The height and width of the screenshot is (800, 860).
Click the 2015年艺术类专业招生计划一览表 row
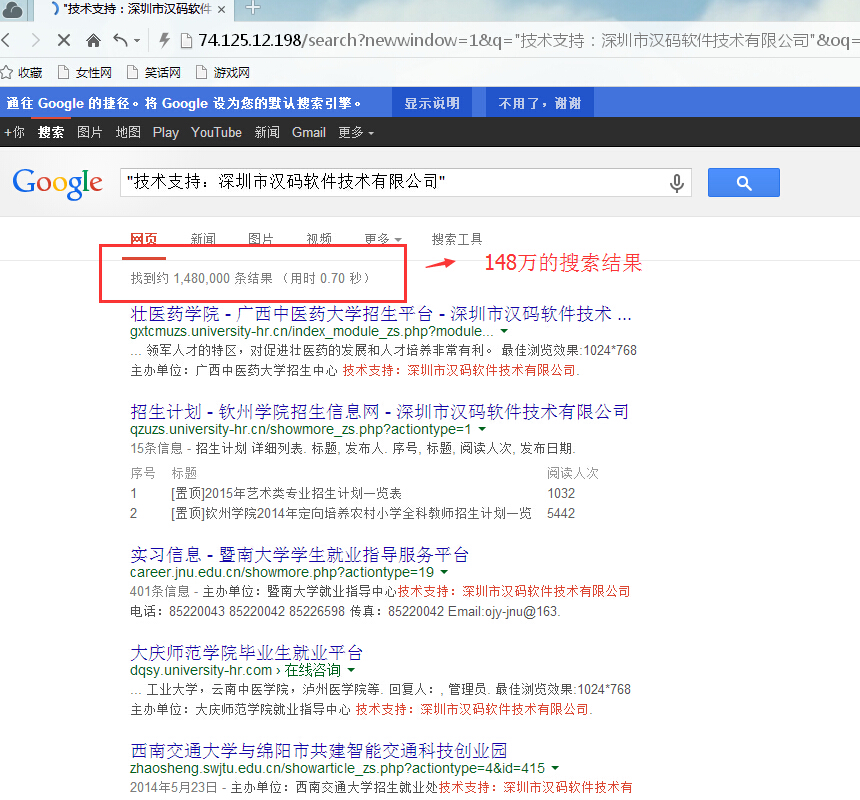coord(286,493)
